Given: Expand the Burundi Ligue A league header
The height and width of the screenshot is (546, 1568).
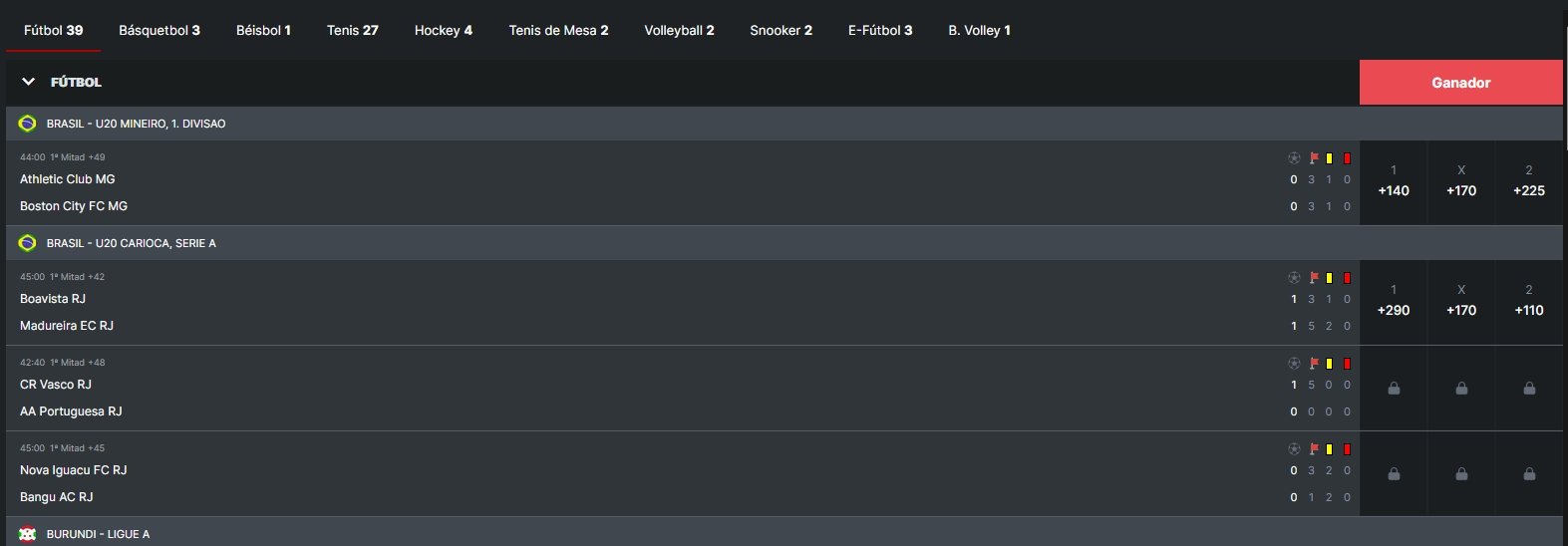Looking at the screenshot, I should click(98, 534).
